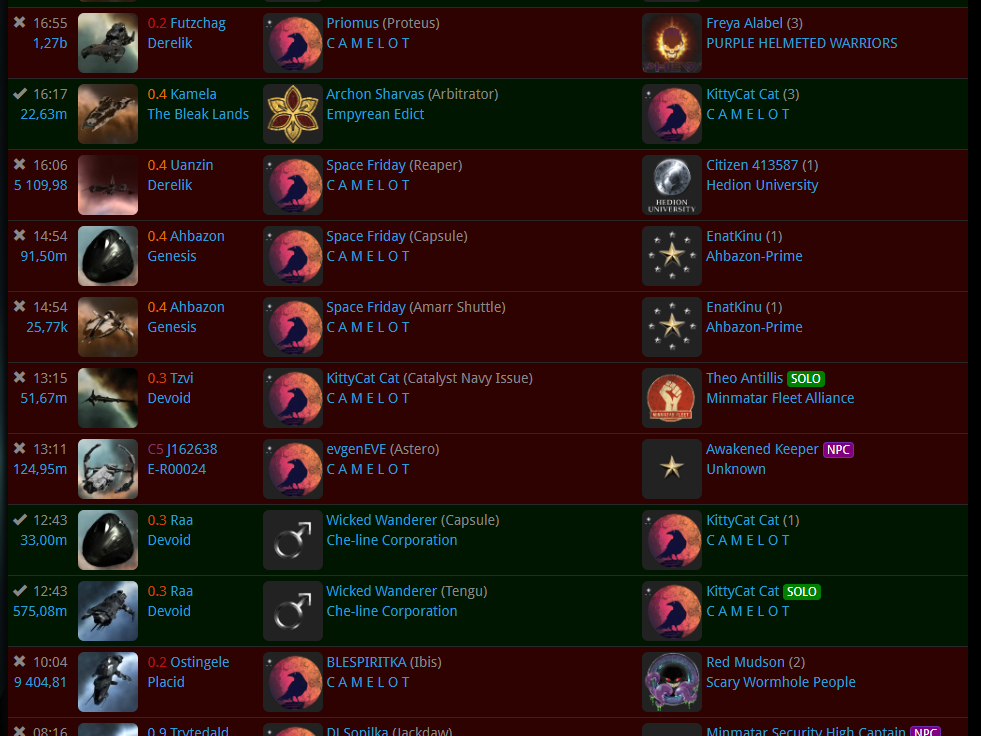Click the Hedion University corporation logo
Viewport: 981px width, 736px height.
[672, 185]
